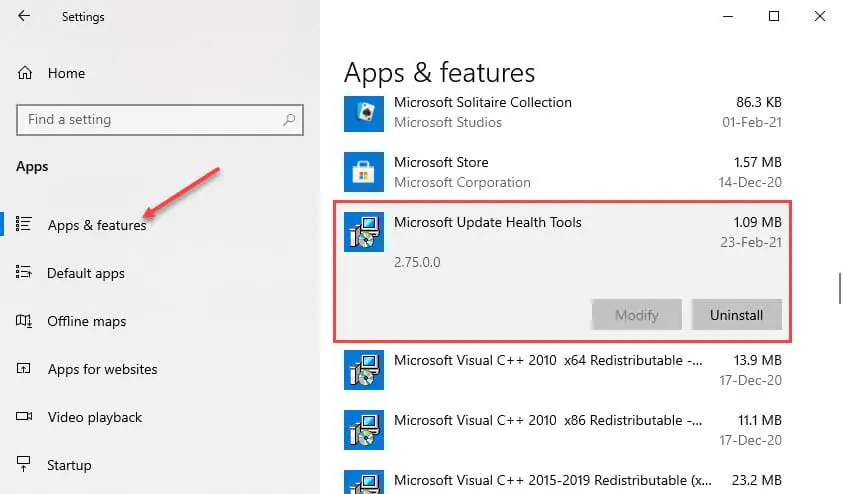
Task: Select Microsoft Solitaire Collection entry
Action: (483, 102)
